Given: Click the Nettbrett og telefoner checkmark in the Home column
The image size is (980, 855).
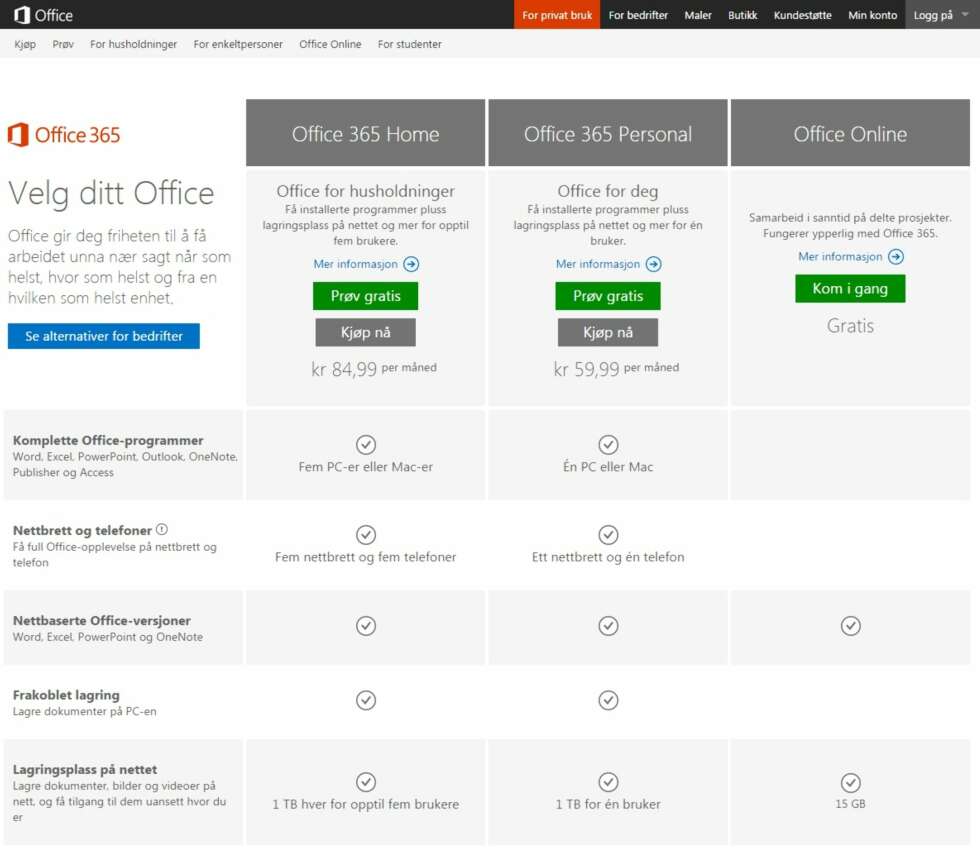Looking at the screenshot, I should (366, 535).
